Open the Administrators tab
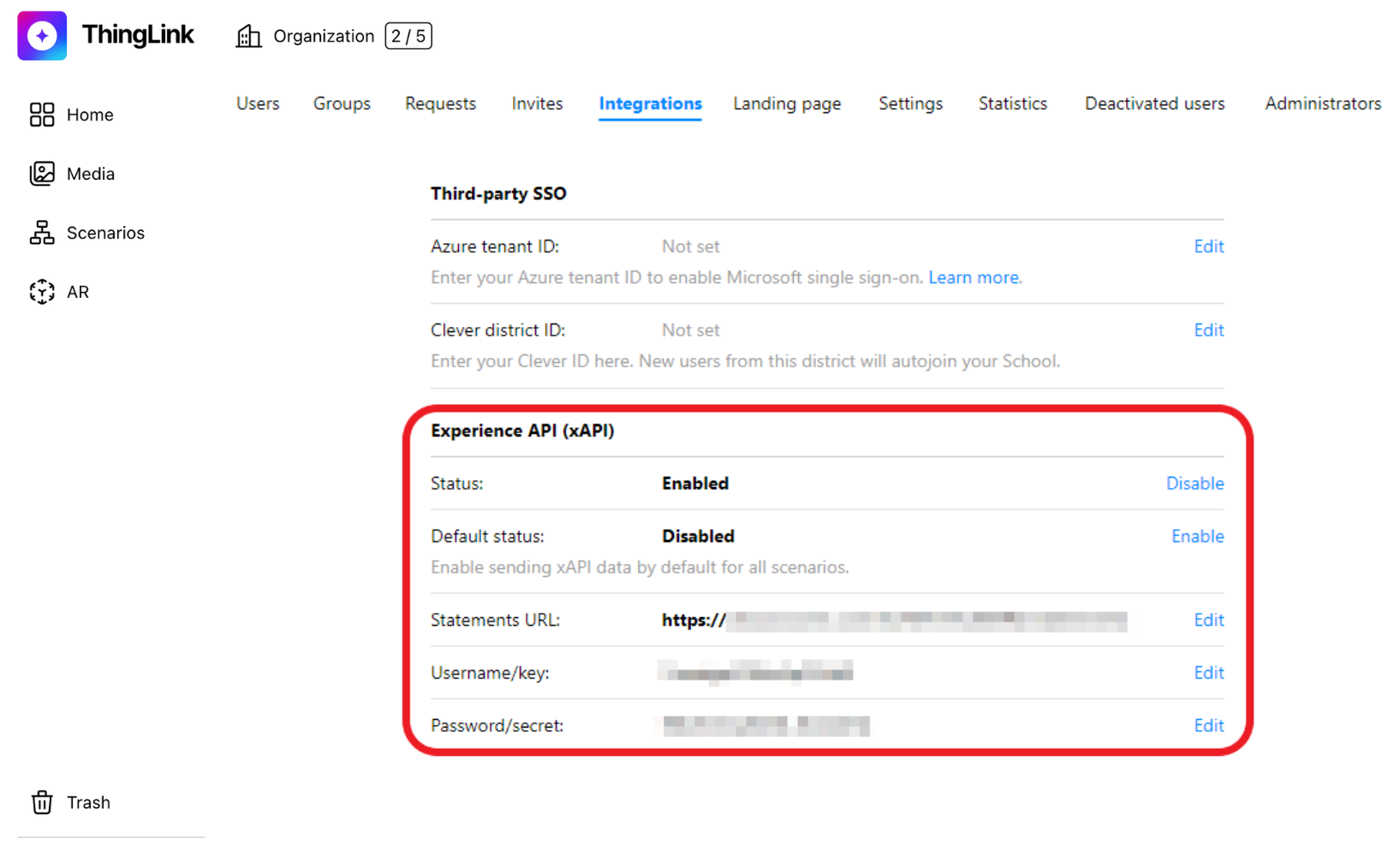This screenshot has height=844, width=1400. point(1323,104)
